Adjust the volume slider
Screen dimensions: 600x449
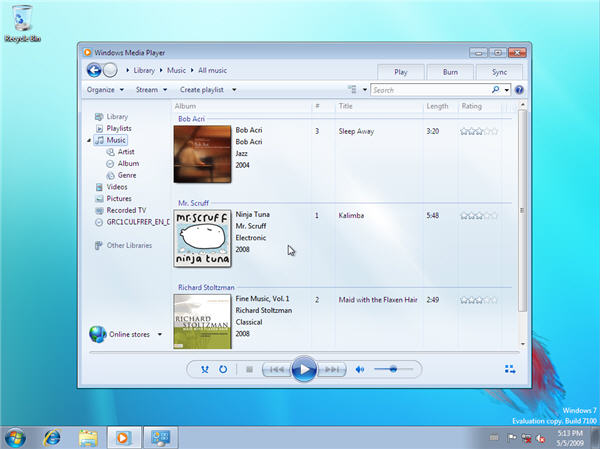tap(394, 369)
